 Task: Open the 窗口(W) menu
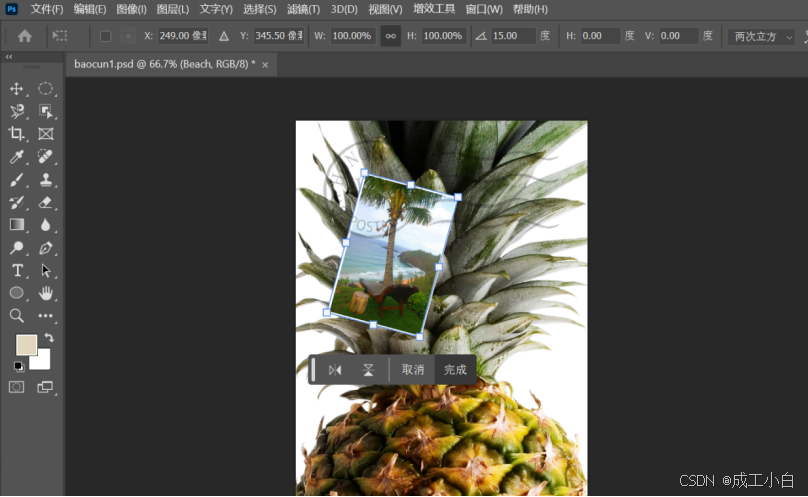point(483,9)
